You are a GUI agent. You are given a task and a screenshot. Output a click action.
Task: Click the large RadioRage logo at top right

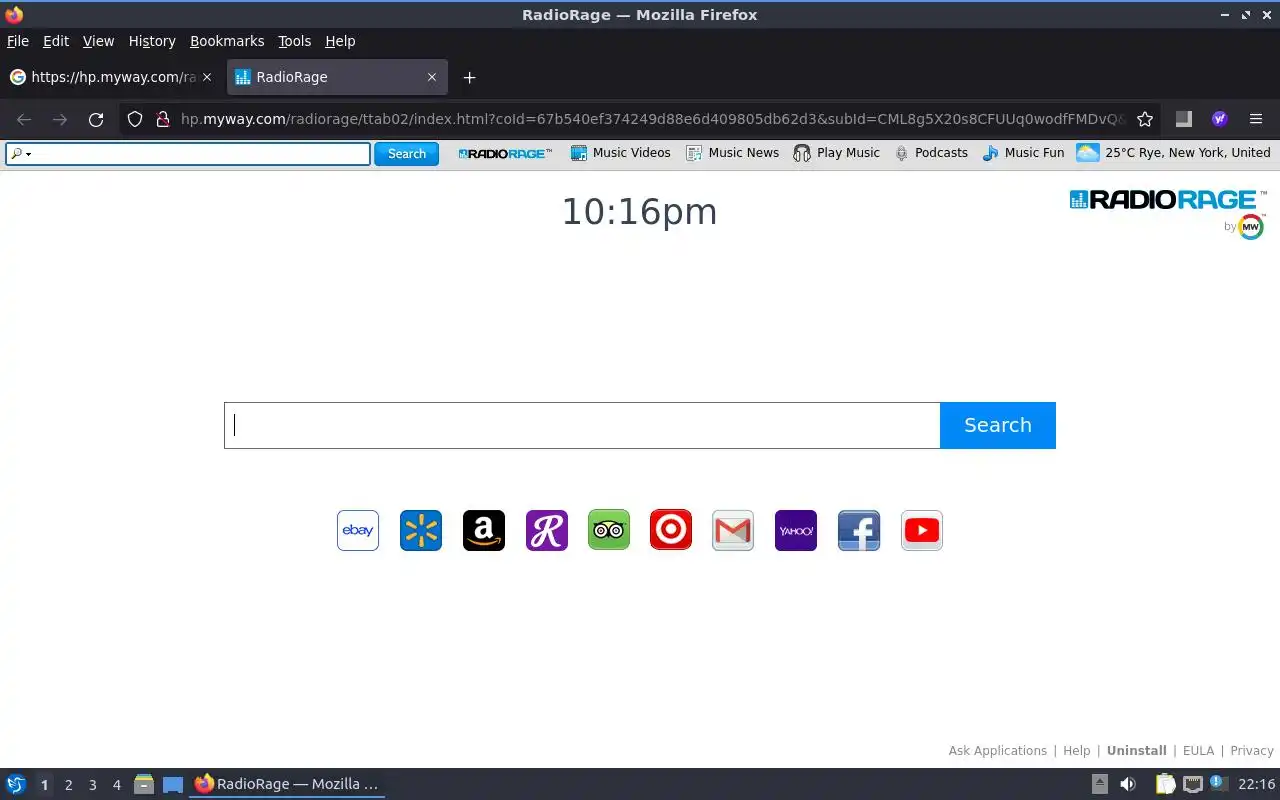[1168, 200]
